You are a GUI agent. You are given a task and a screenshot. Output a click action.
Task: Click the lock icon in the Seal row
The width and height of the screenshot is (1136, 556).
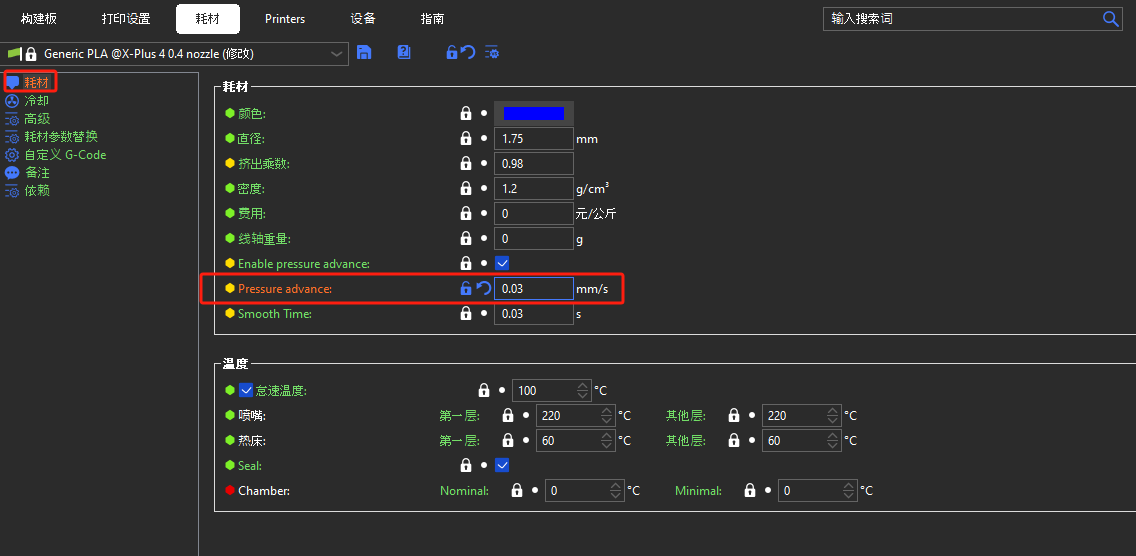coord(466,465)
